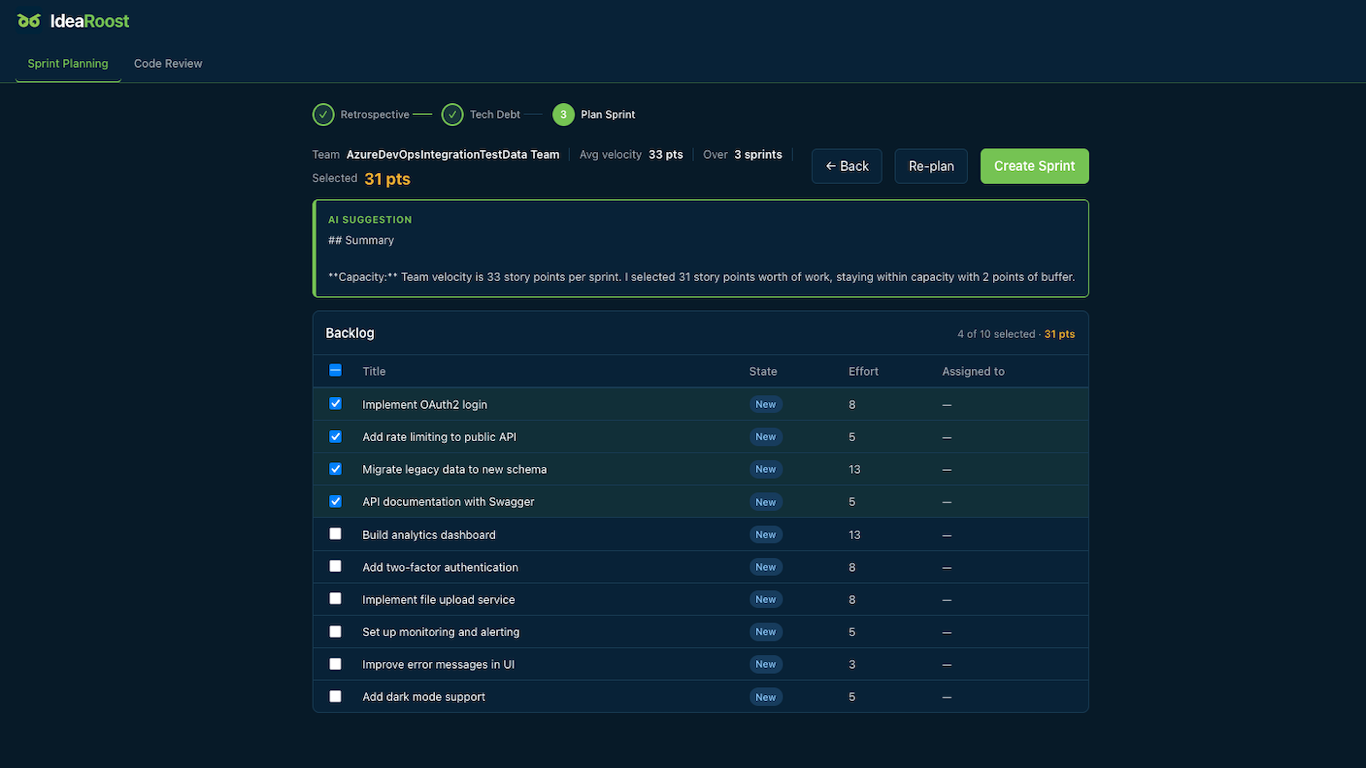Image resolution: width=1366 pixels, height=768 pixels.
Task: Toggle the select-all checkbox in Backlog header
Action: (x=335, y=371)
